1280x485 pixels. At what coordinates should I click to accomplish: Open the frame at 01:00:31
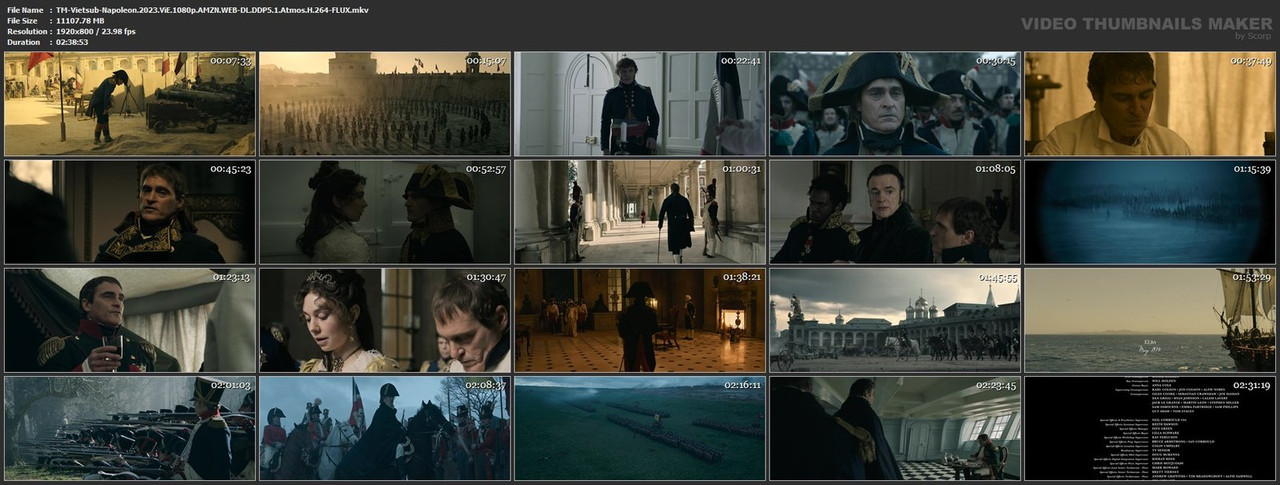coord(640,211)
